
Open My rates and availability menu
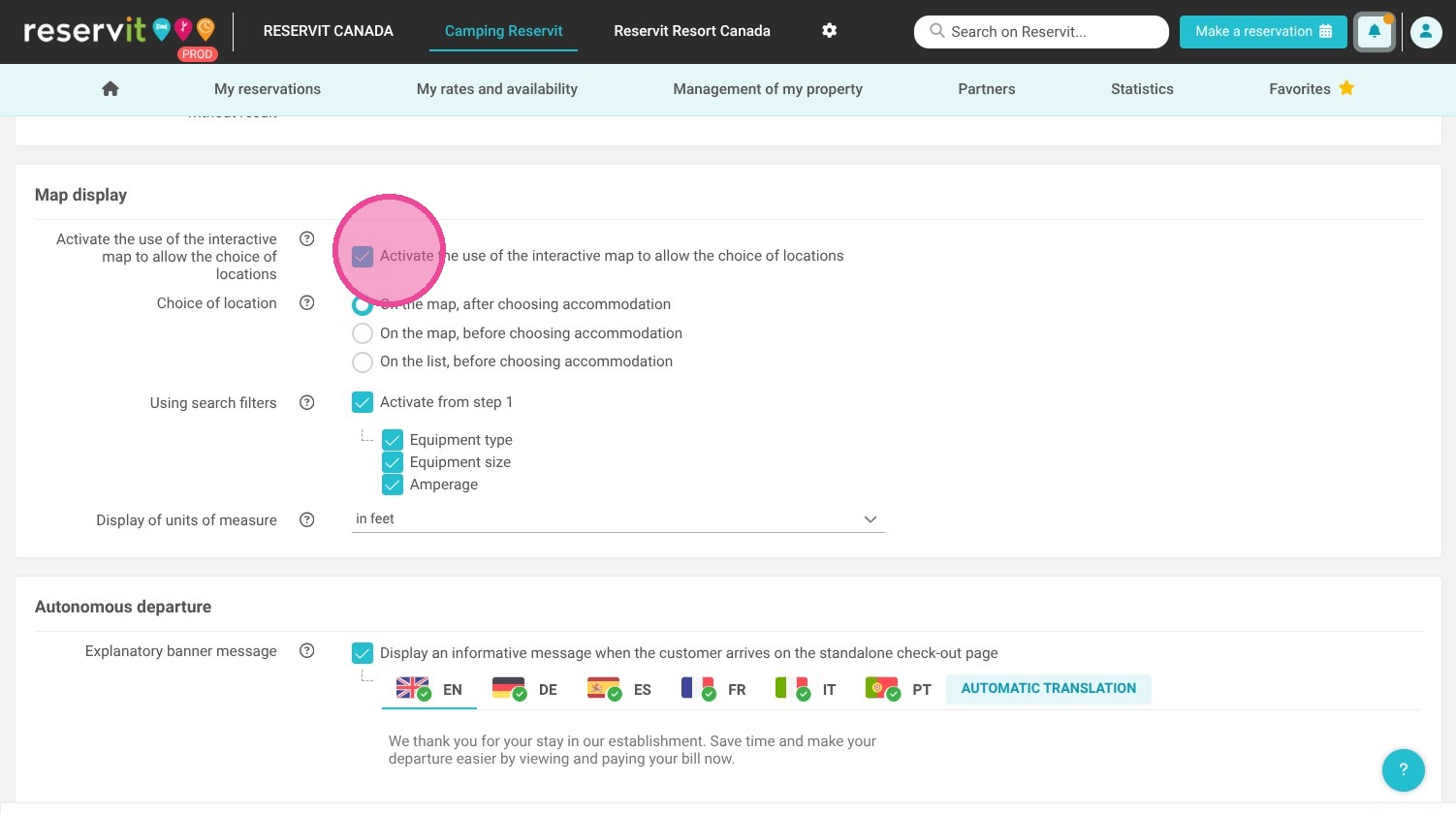click(x=497, y=88)
